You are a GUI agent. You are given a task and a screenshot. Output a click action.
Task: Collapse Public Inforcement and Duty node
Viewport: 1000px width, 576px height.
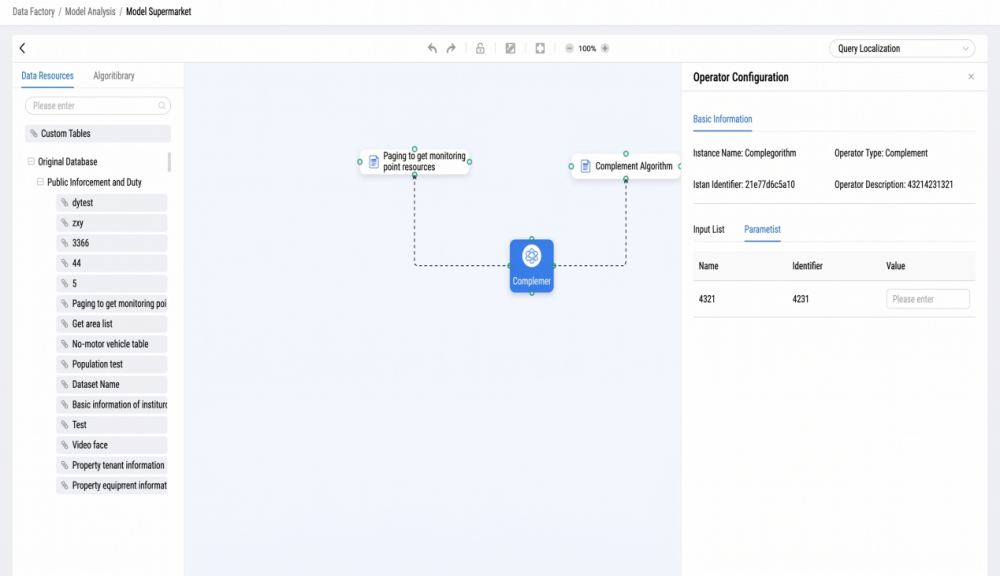(40, 182)
